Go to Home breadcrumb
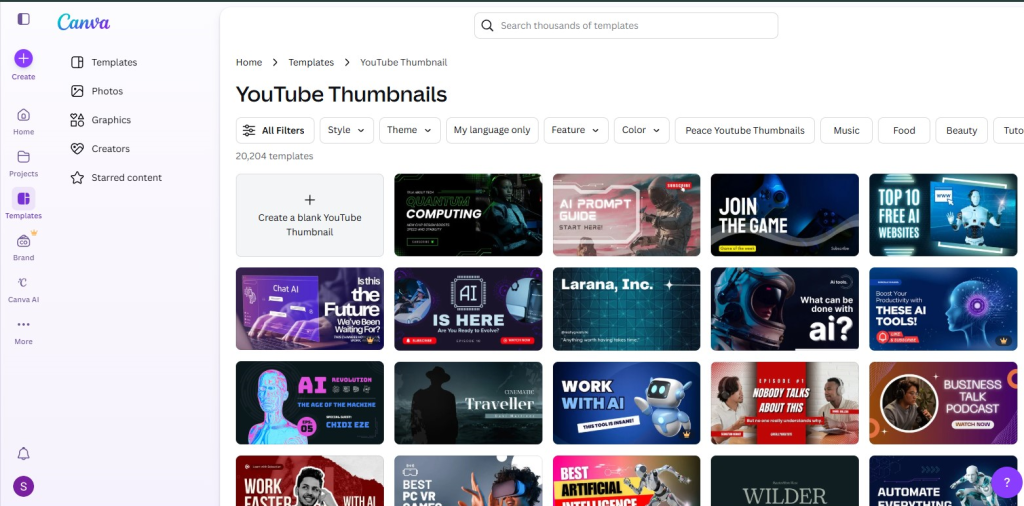Image resolution: width=1024 pixels, height=506 pixels. (x=249, y=62)
